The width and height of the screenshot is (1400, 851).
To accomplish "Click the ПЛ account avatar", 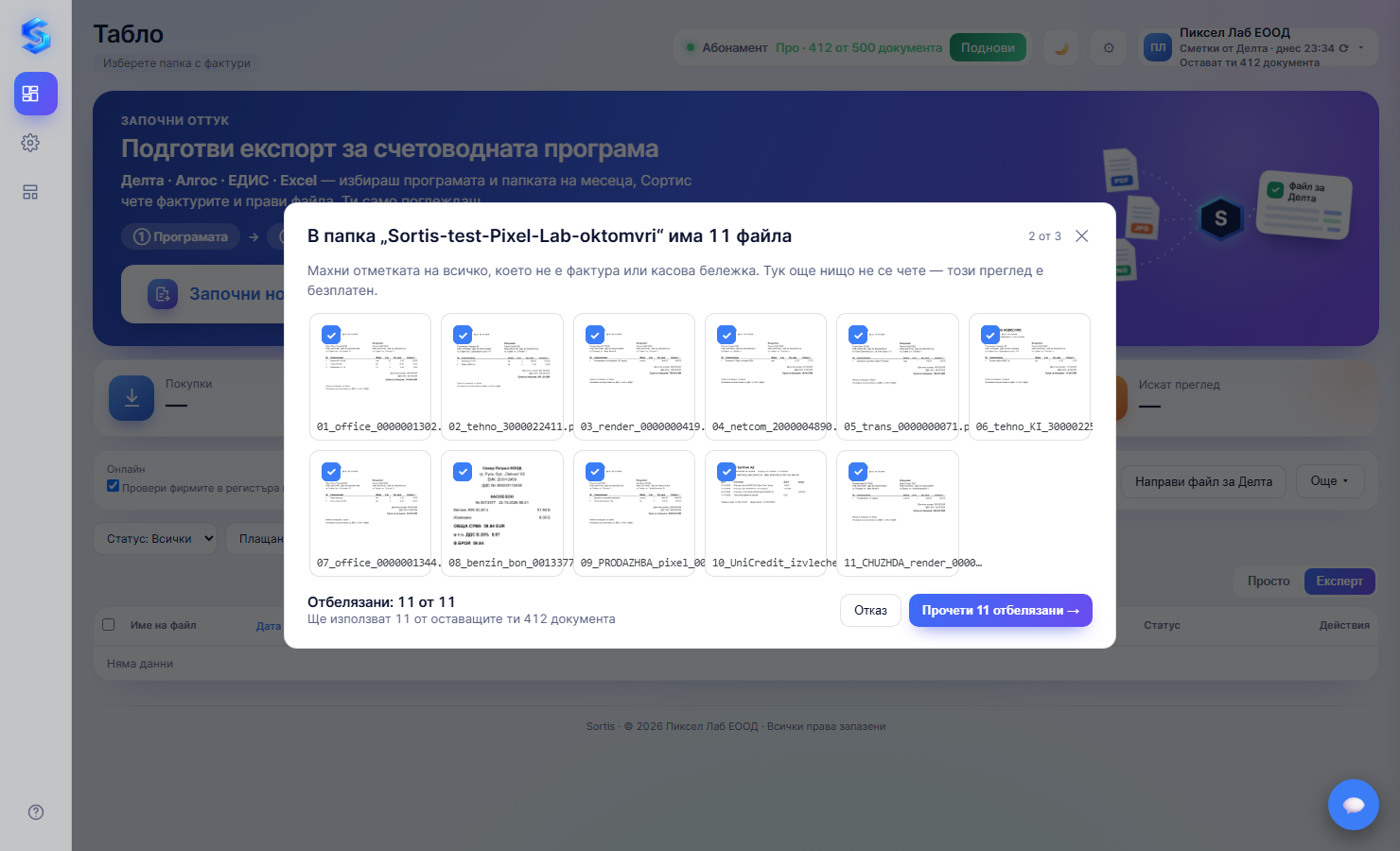I will tap(1158, 47).
